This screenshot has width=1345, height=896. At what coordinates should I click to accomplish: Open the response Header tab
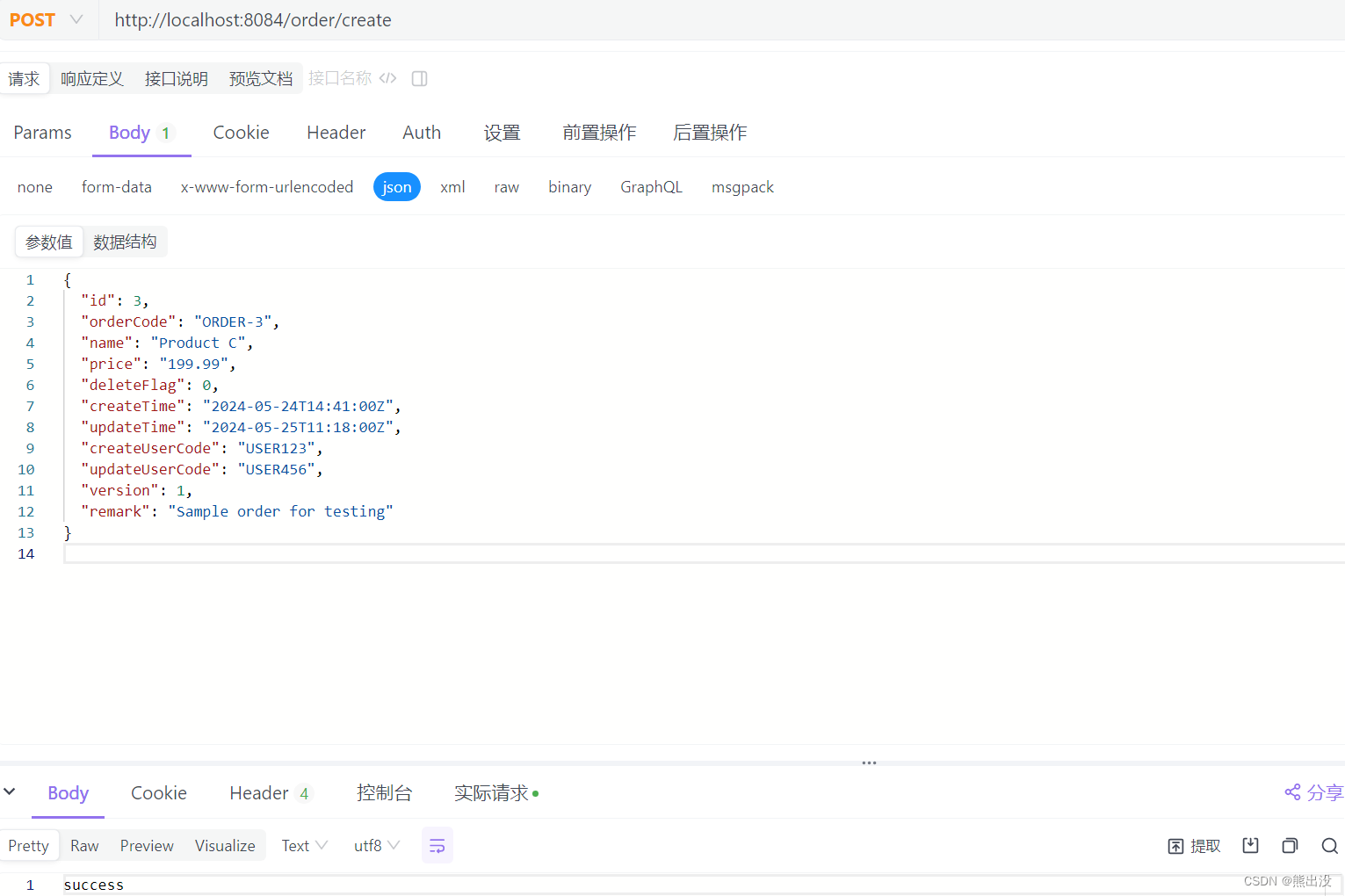pyautogui.click(x=269, y=793)
